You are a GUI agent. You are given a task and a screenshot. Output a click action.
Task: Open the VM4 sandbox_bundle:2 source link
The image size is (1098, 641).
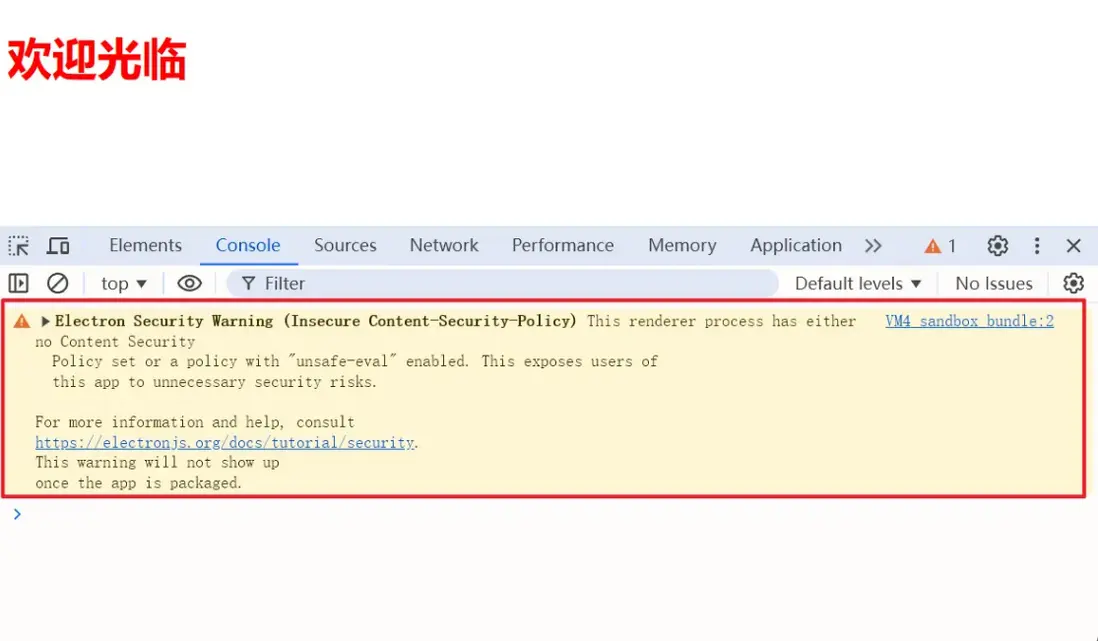[x=969, y=322]
